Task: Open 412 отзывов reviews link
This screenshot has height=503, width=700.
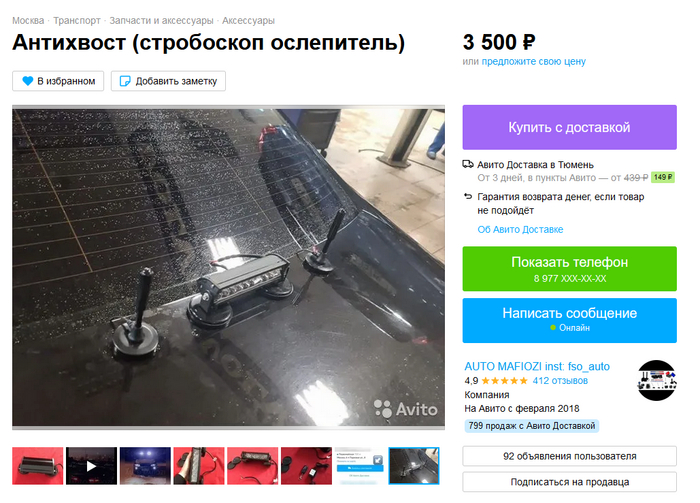Action: [x=560, y=381]
